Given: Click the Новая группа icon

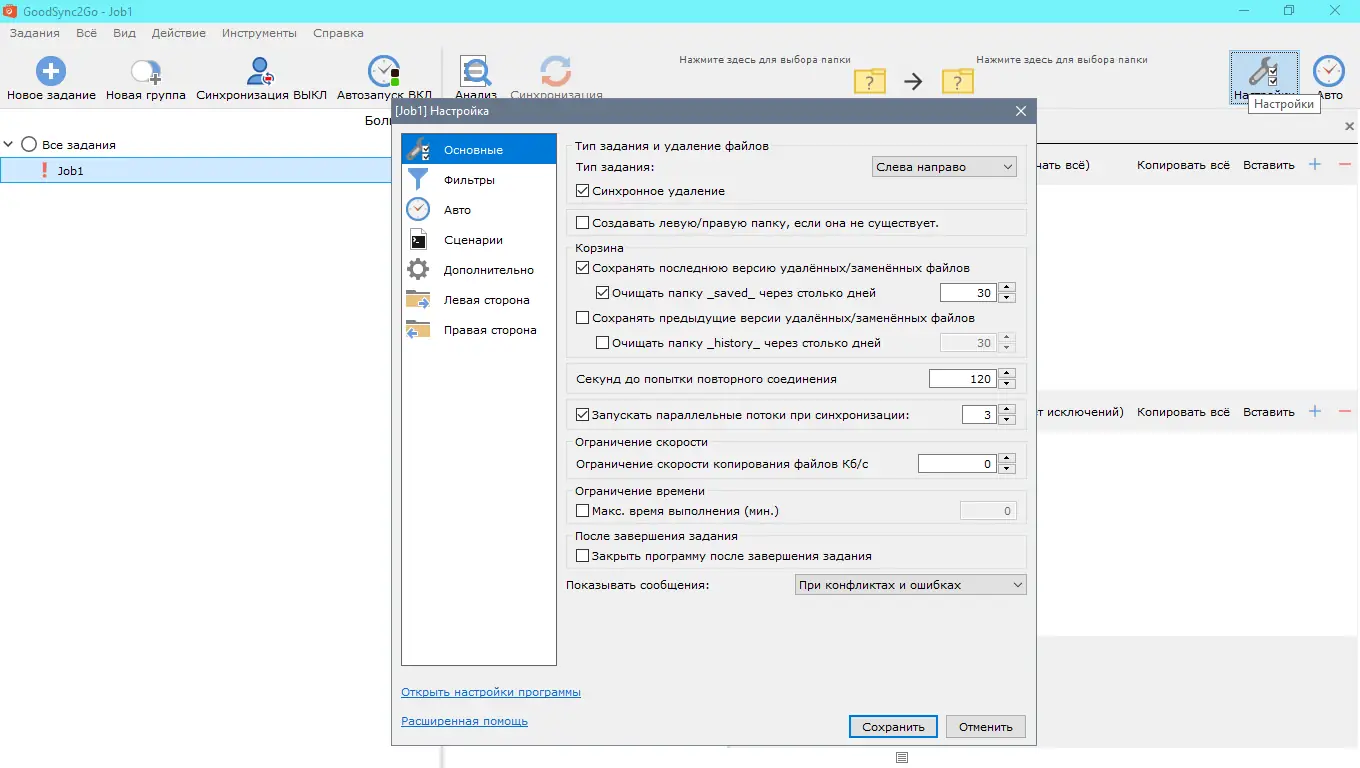Looking at the screenshot, I should click(145, 69).
